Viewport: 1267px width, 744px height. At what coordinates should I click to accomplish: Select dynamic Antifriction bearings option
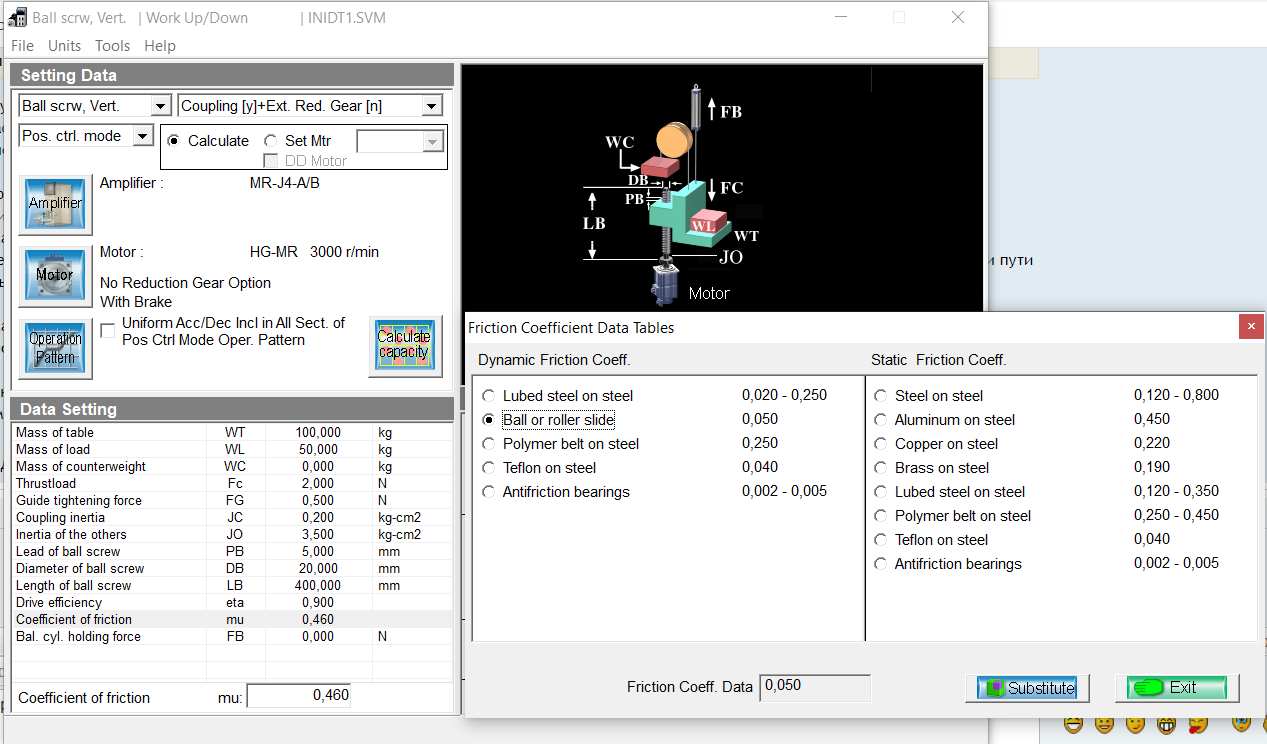(488, 492)
